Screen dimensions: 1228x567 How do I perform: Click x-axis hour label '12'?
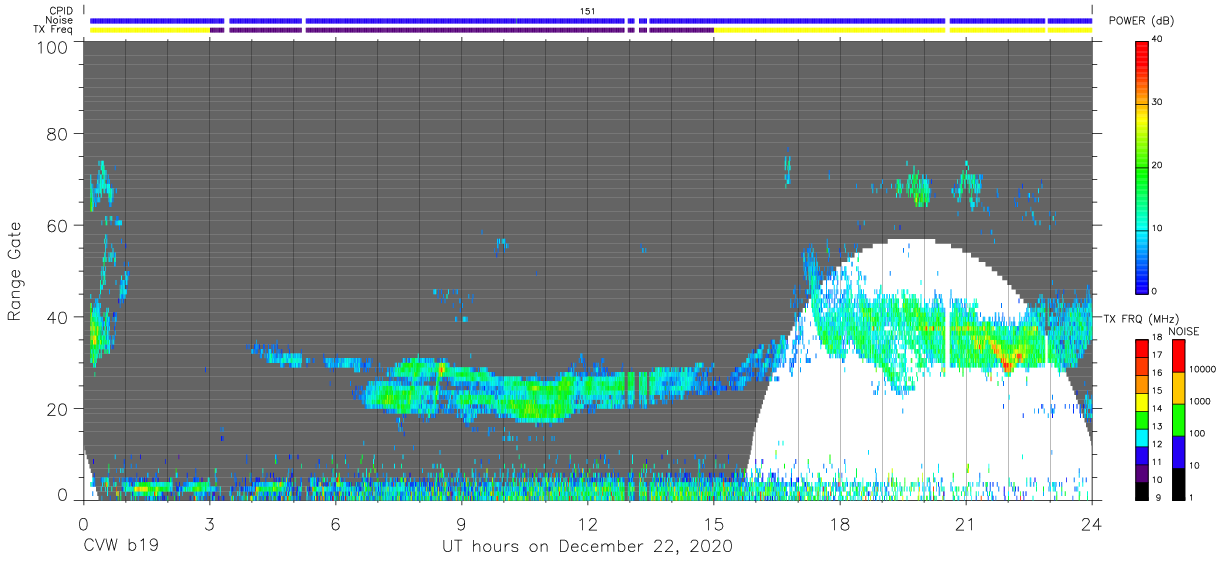tap(588, 523)
